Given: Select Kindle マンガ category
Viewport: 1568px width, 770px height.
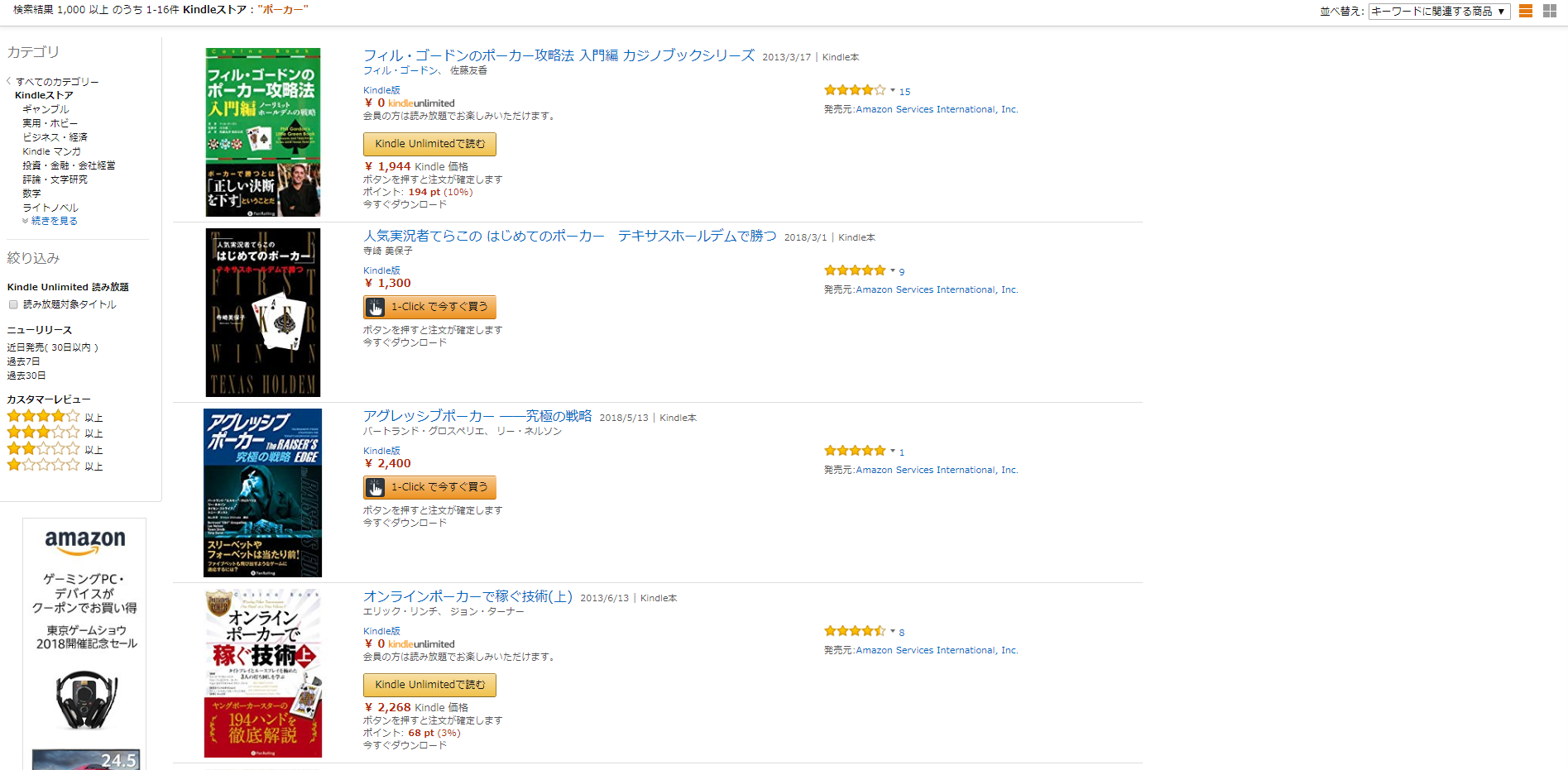Looking at the screenshot, I should (51, 151).
